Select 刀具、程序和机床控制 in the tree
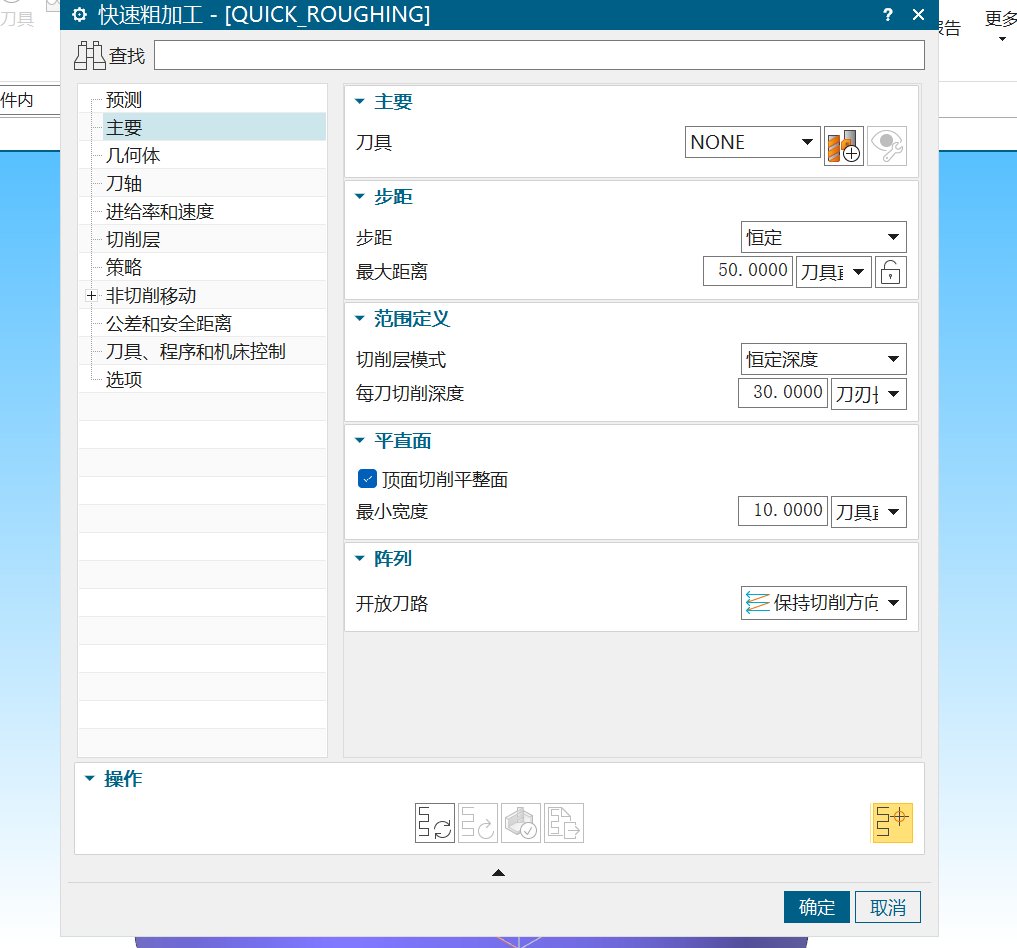 195,351
